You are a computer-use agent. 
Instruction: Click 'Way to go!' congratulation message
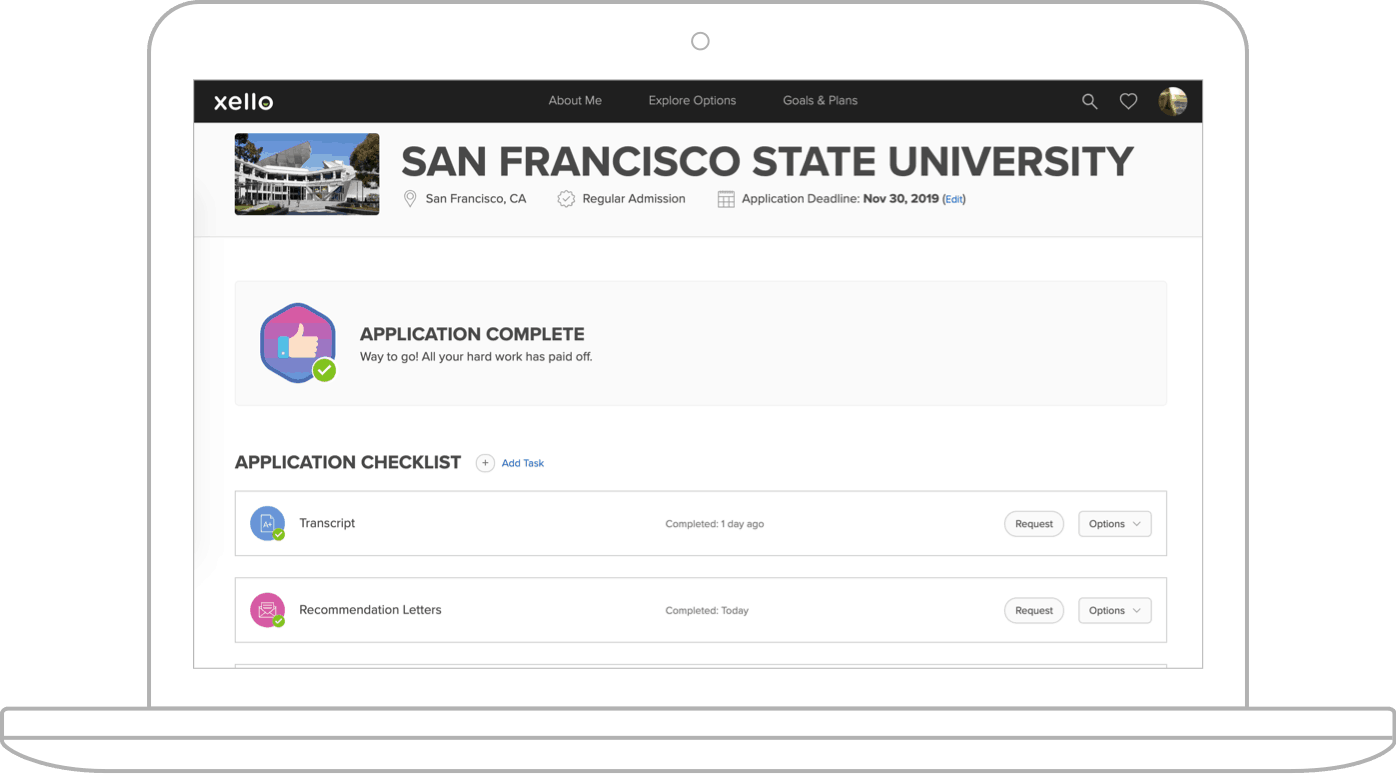pyautogui.click(x=476, y=357)
